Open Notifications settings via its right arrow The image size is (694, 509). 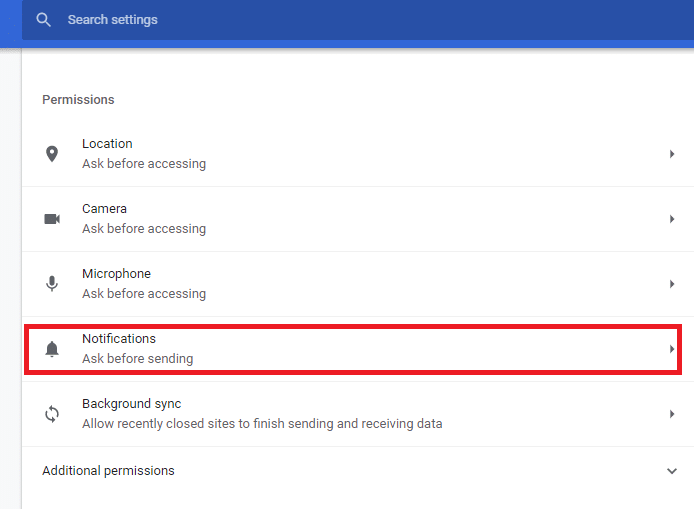[x=672, y=349]
